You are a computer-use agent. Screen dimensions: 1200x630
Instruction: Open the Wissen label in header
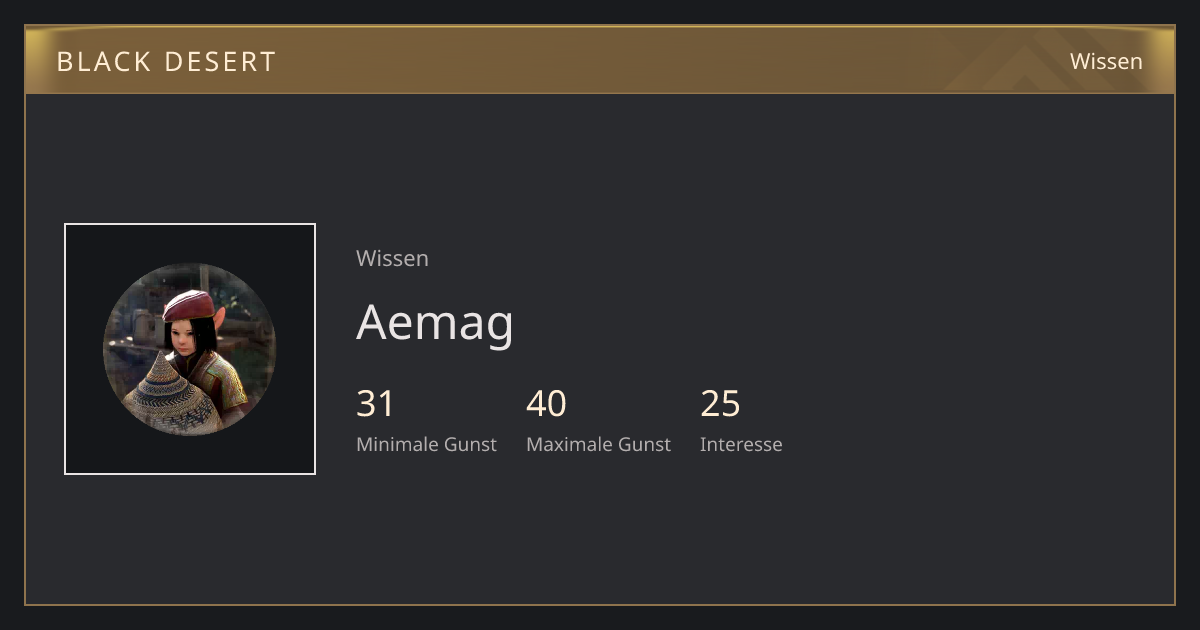coord(1106,61)
